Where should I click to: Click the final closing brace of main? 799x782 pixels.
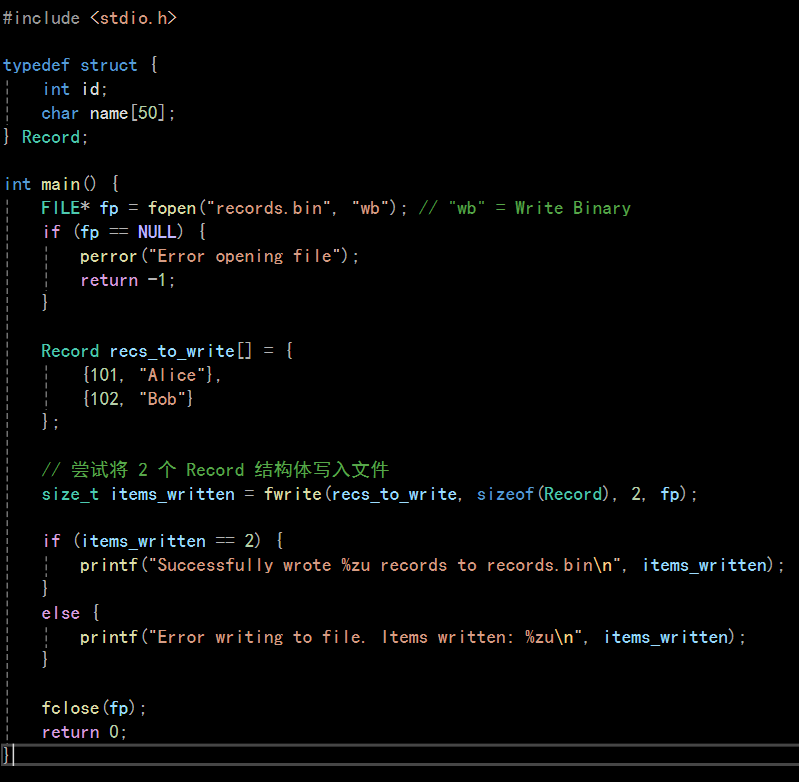click(6, 754)
